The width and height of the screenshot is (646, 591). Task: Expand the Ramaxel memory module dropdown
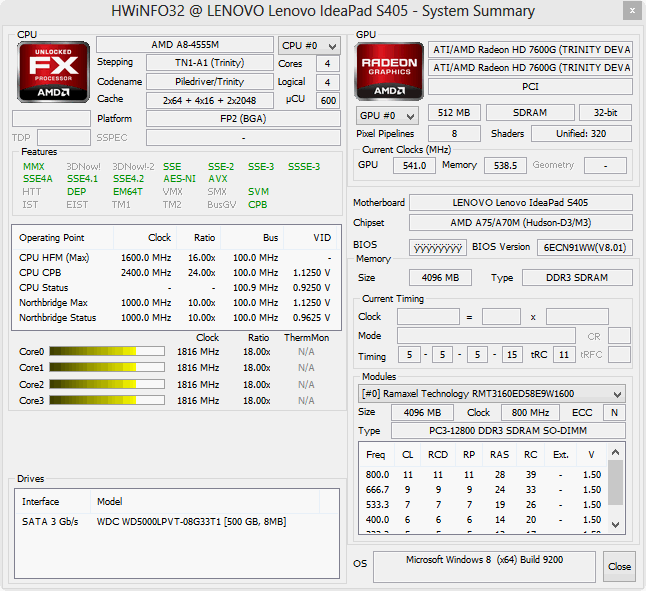point(492,394)
